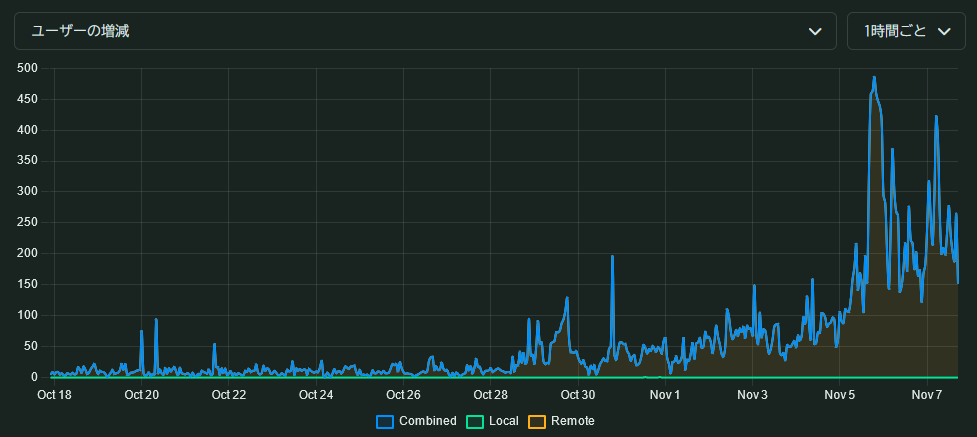Open the ユーザーの増減 chart type dropdown

pos(424,31)
